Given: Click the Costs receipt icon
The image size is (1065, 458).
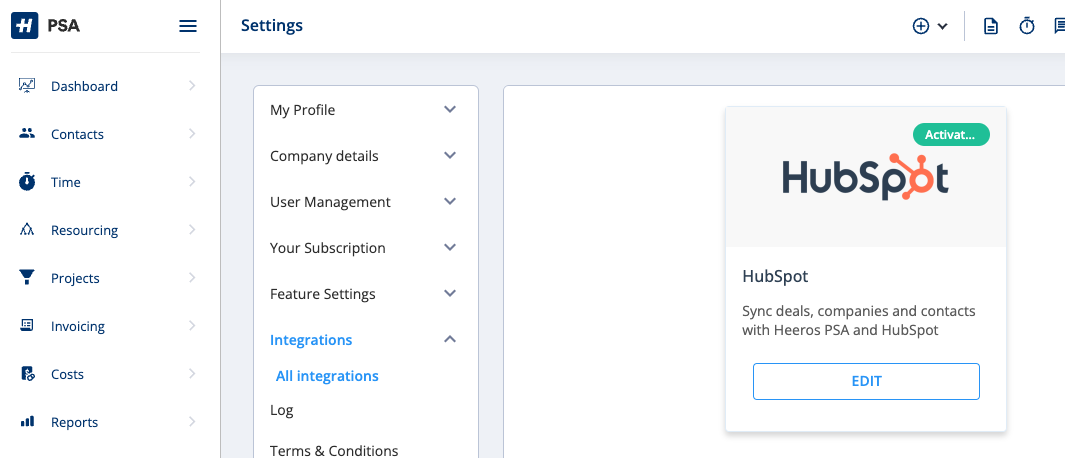Looking at the screenshot, I should point(27,374).
